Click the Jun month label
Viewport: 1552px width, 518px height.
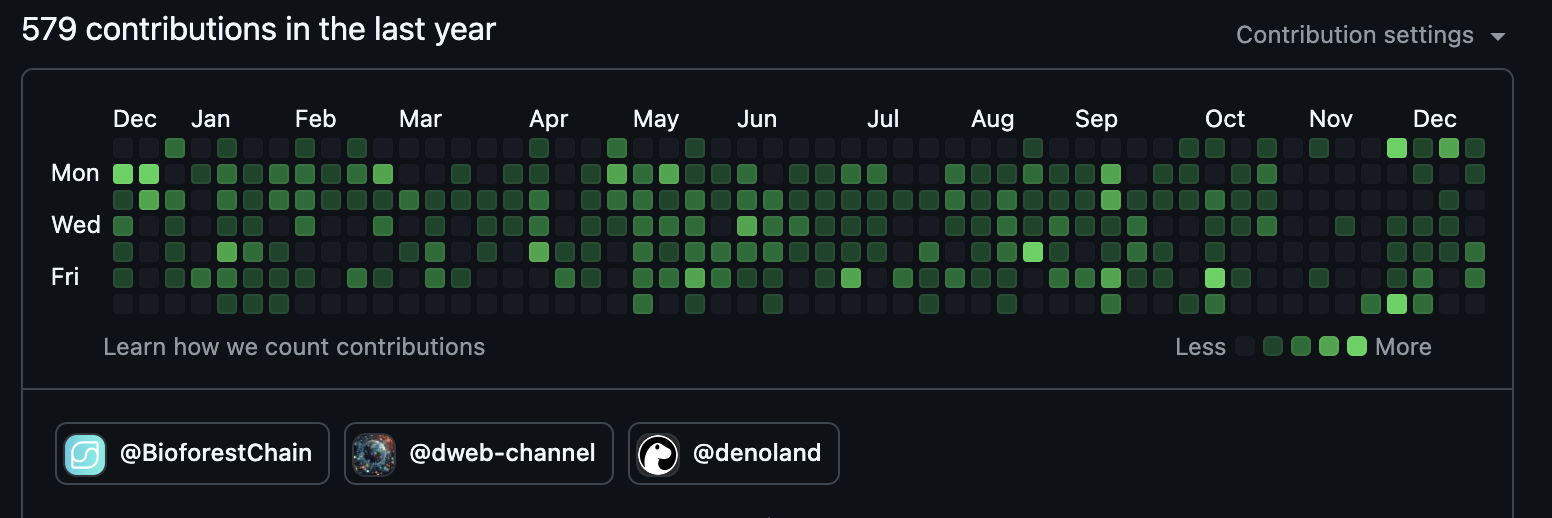(x=757, y=119)
